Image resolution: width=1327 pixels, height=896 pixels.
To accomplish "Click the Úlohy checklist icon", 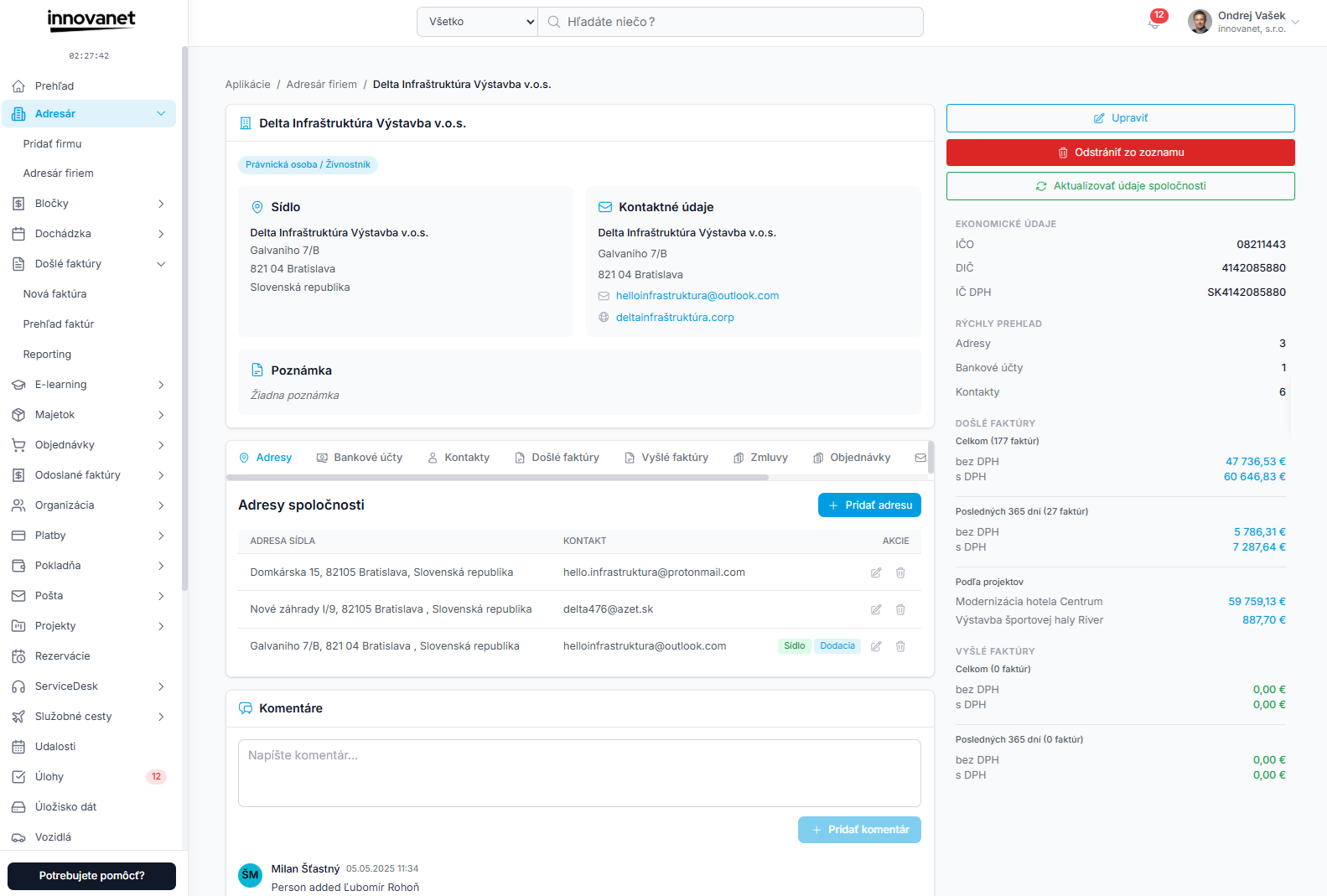I will [x=18, y=777].
